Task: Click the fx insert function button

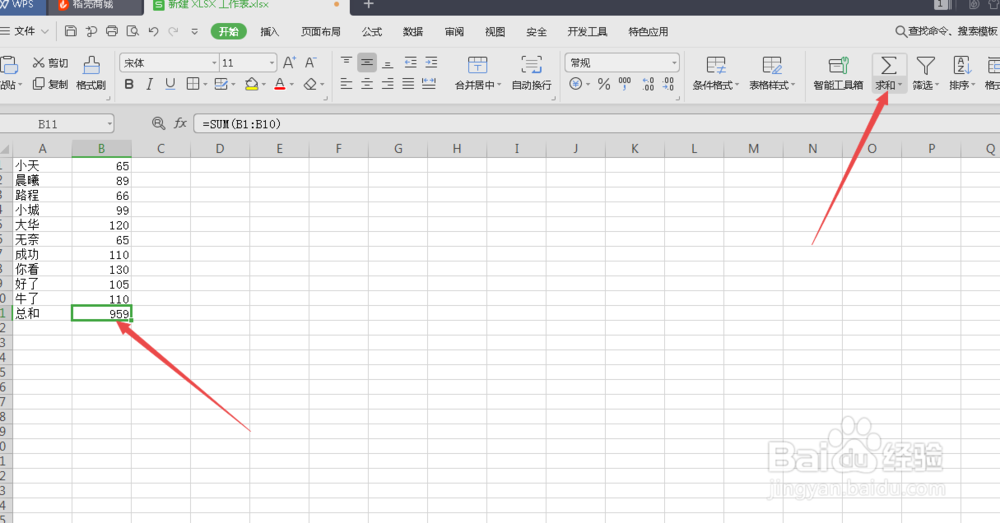Action: click(x=180, y=123)
